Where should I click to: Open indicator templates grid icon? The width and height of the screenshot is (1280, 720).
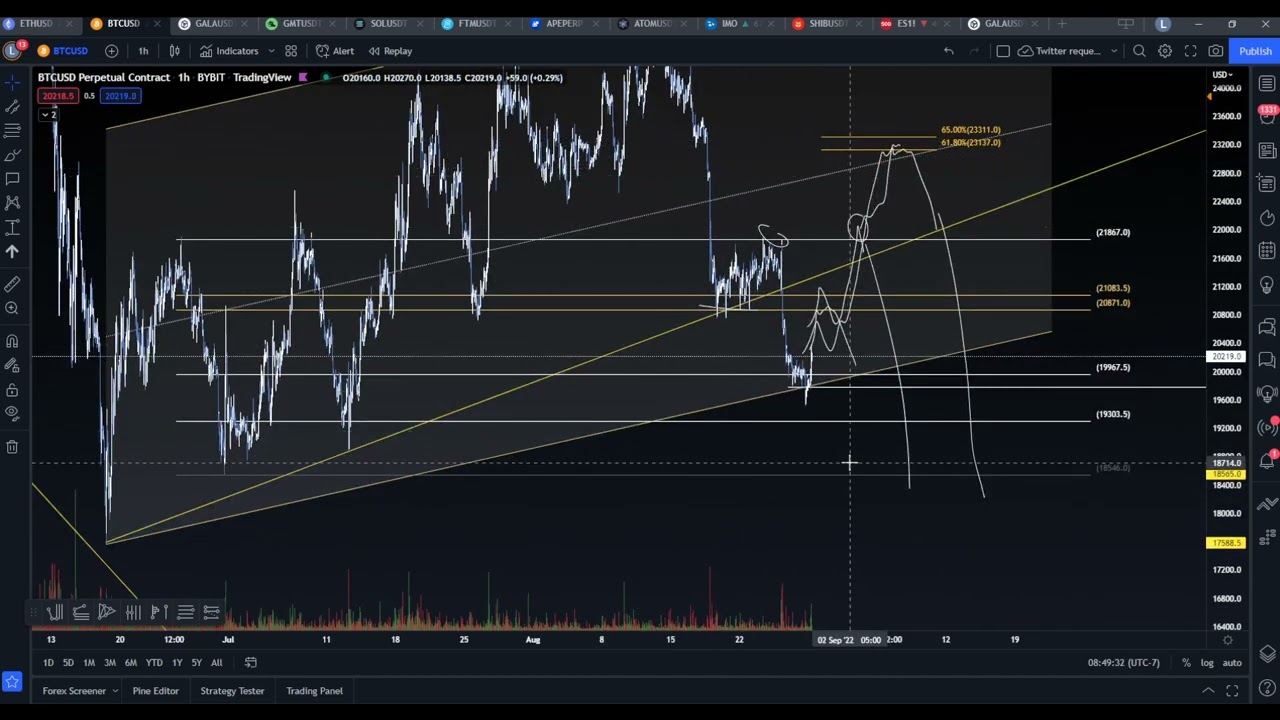291,51
